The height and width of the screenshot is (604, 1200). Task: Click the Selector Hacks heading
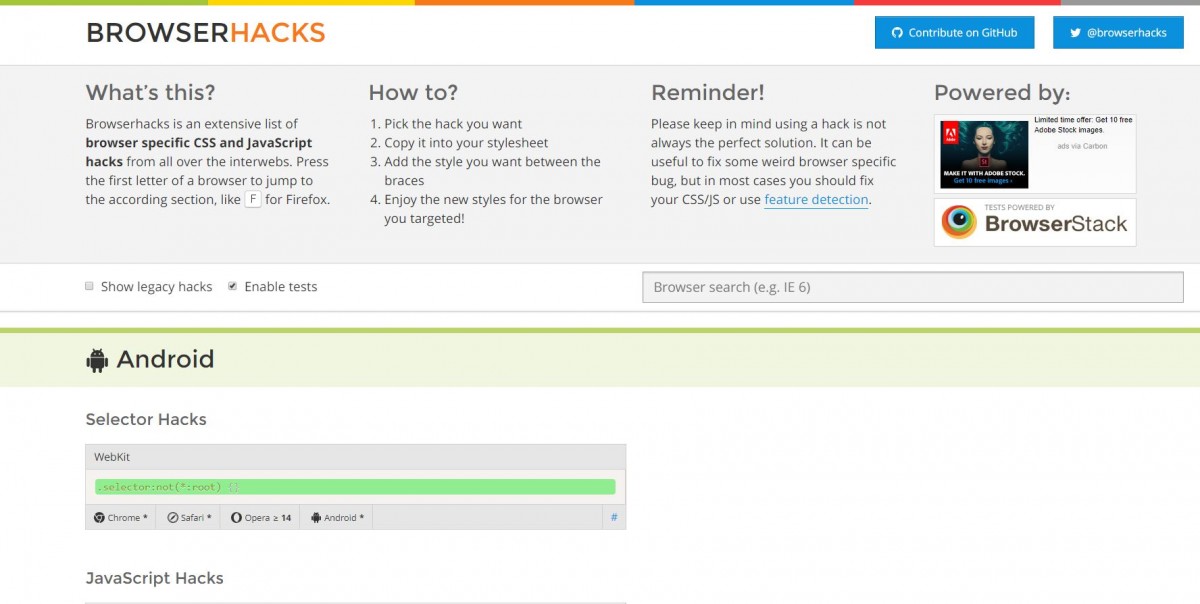[x=146, y=419]
